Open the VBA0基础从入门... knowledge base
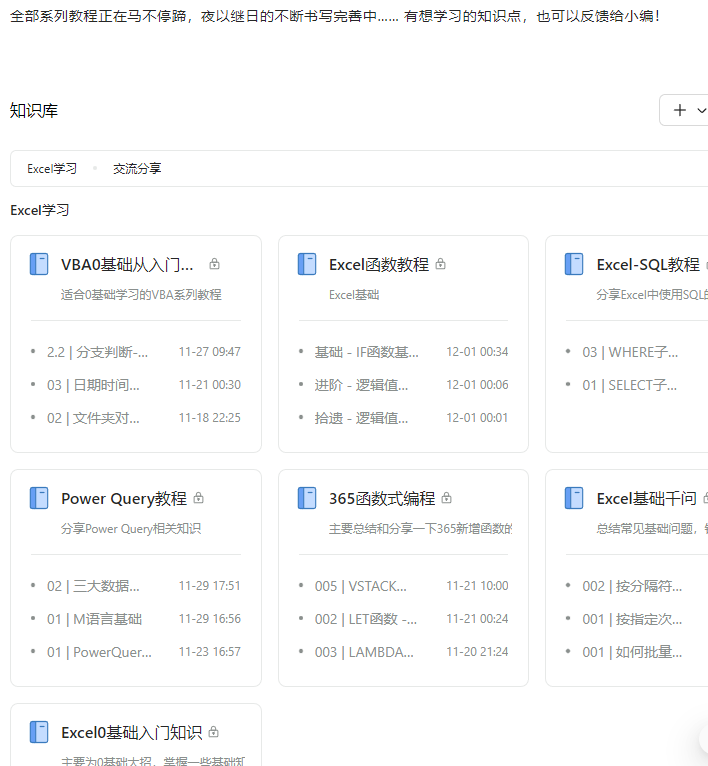708x766 pixels. coord(127,265)
